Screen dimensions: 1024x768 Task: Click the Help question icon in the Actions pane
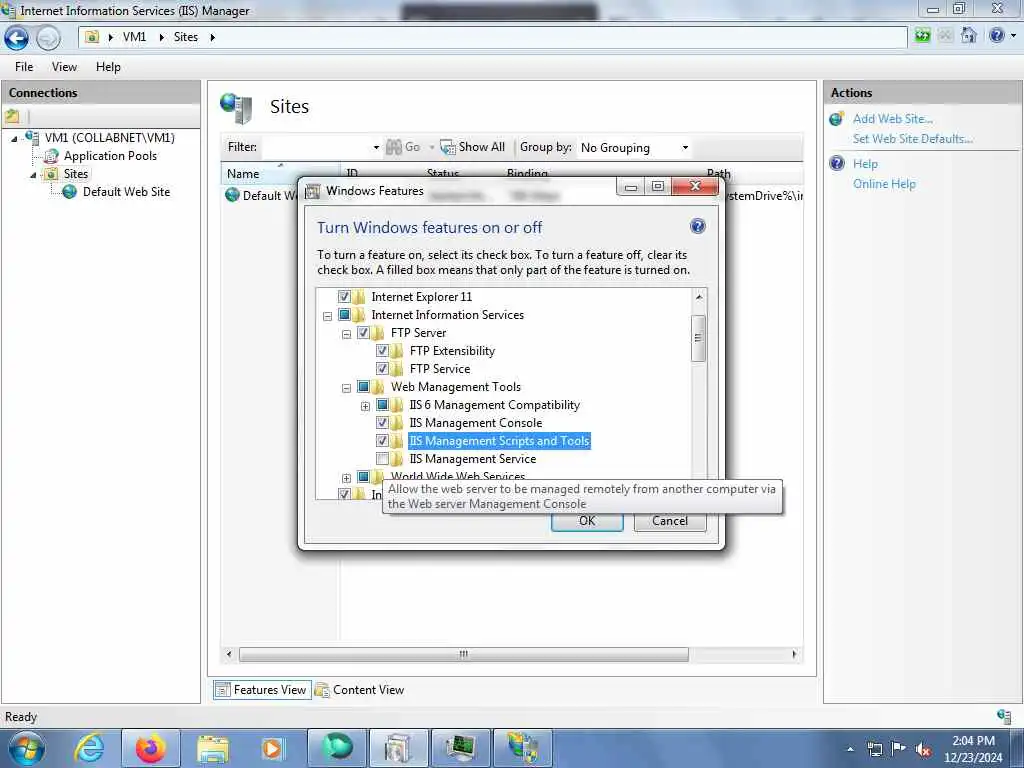pos(837,163)
